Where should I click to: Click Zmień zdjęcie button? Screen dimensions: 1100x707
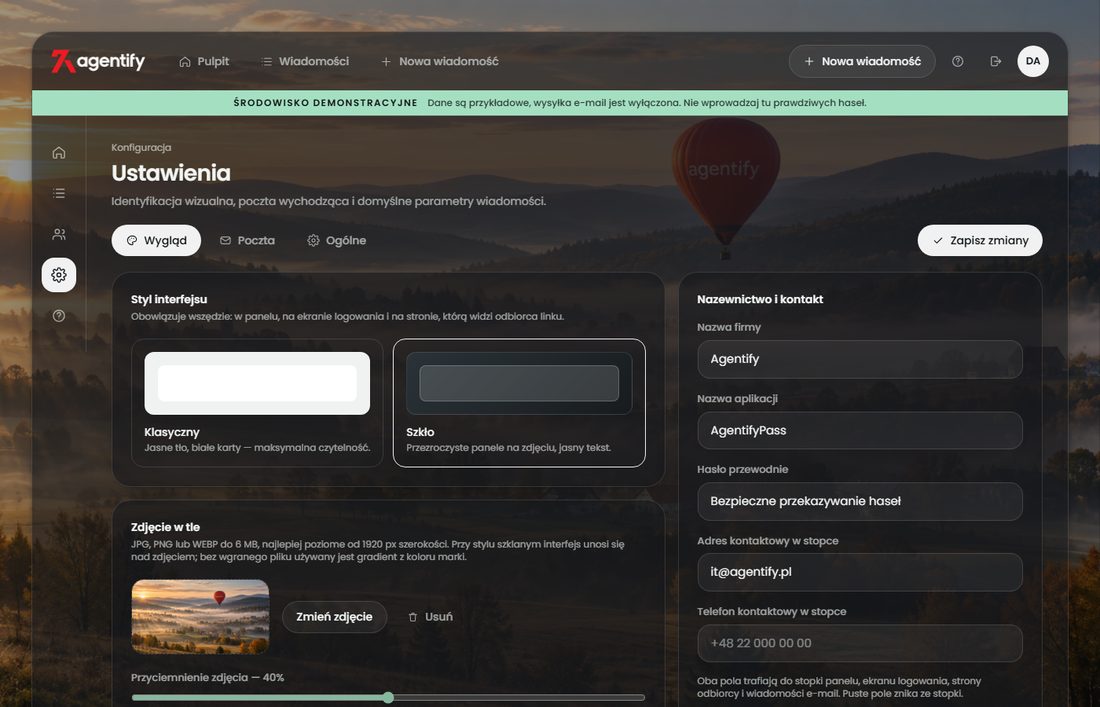(335, 617)
